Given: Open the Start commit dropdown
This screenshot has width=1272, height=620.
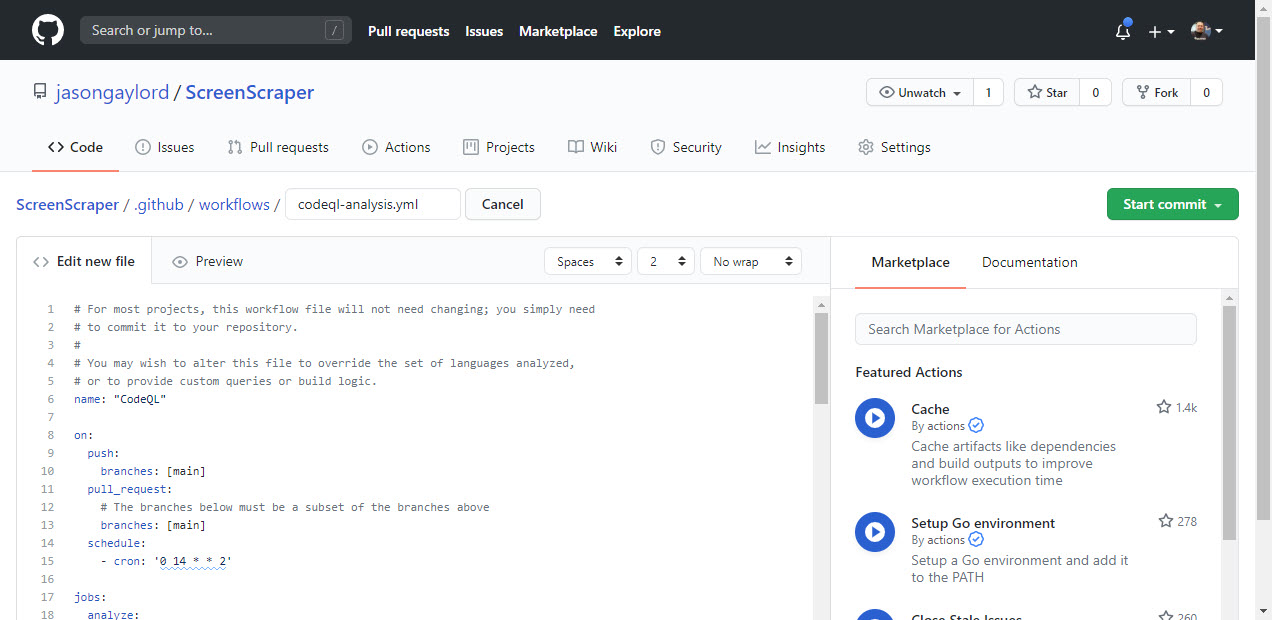Looking at the screenshot, I should click(x=1173, y=204).
